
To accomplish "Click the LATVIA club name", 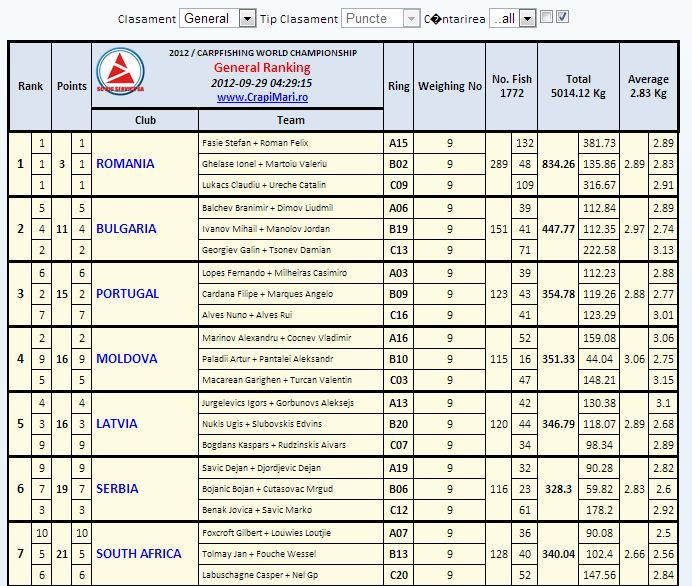I will [117, 424].
